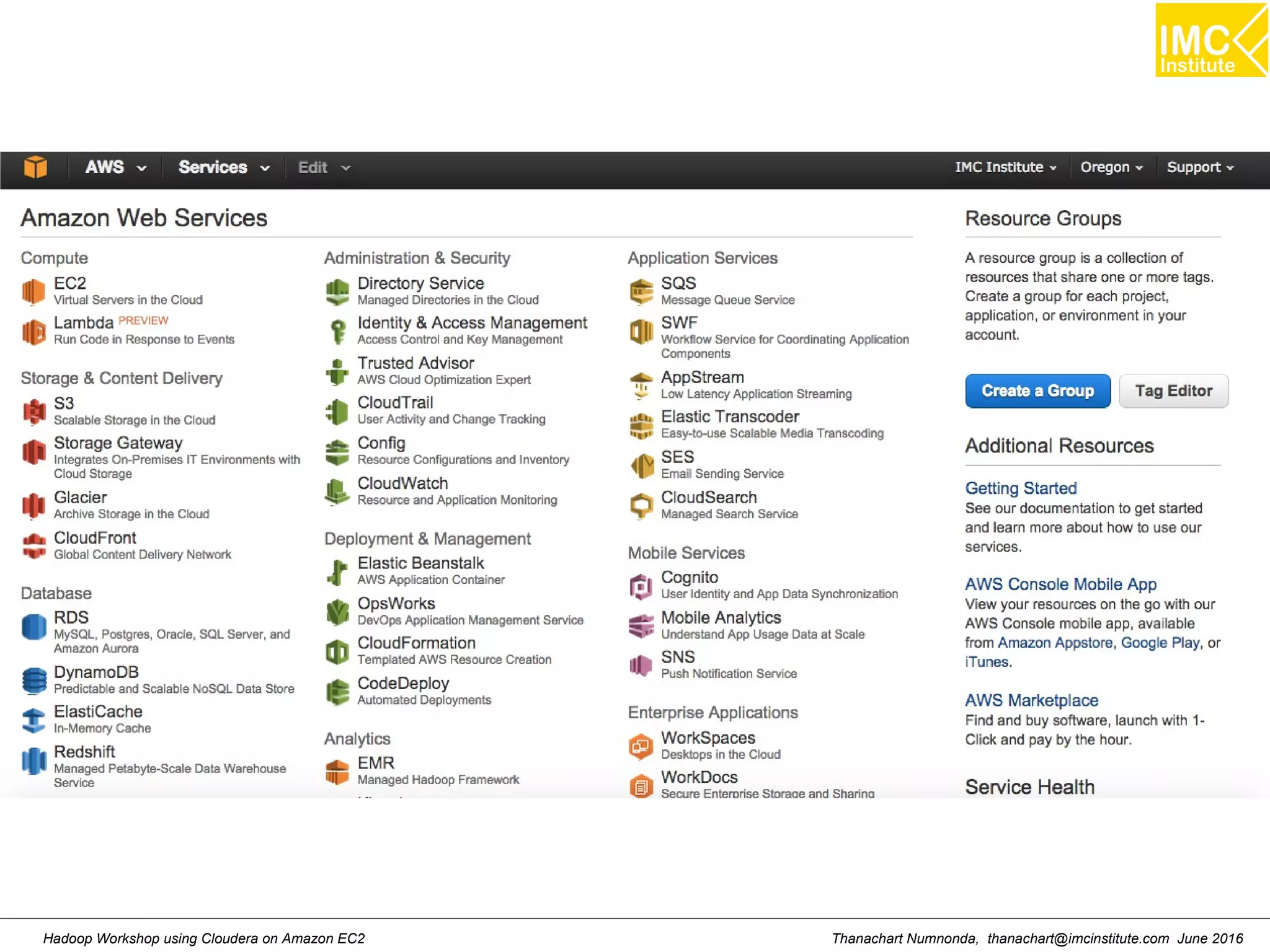Click the Cognito service icon

[x=641, y=586]
